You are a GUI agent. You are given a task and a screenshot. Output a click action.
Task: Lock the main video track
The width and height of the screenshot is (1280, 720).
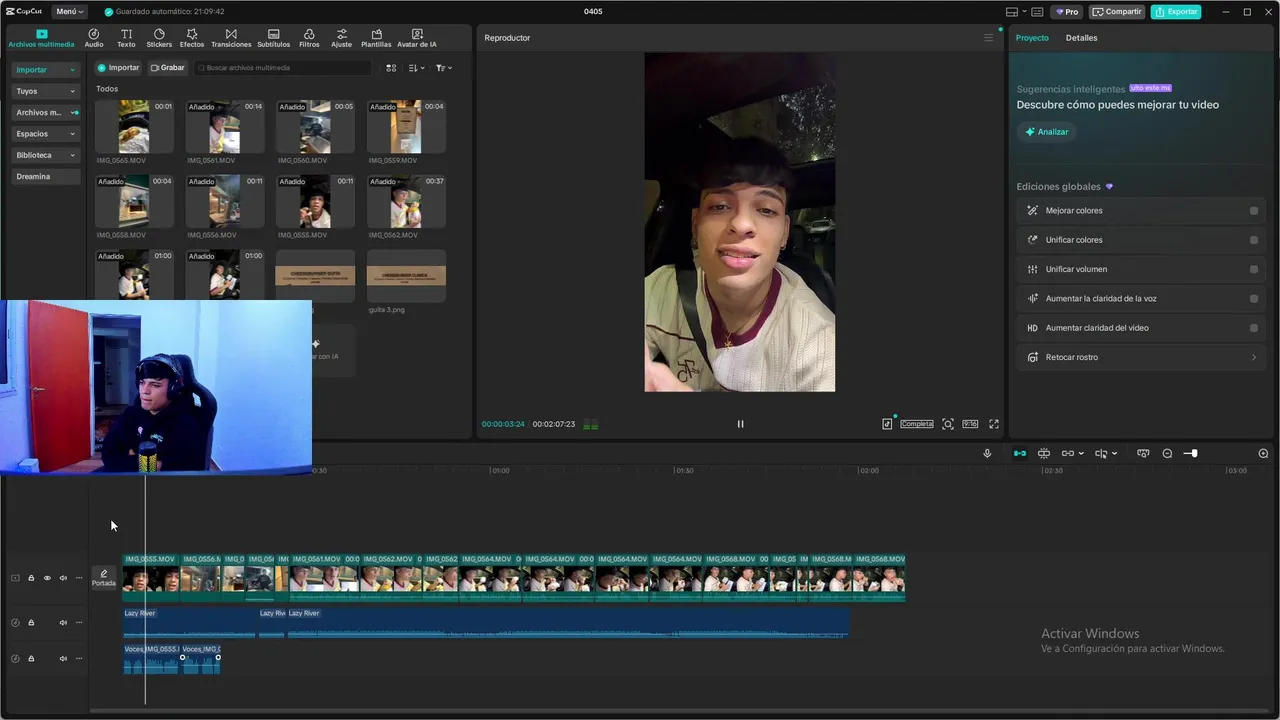click(x=31, y=578)
